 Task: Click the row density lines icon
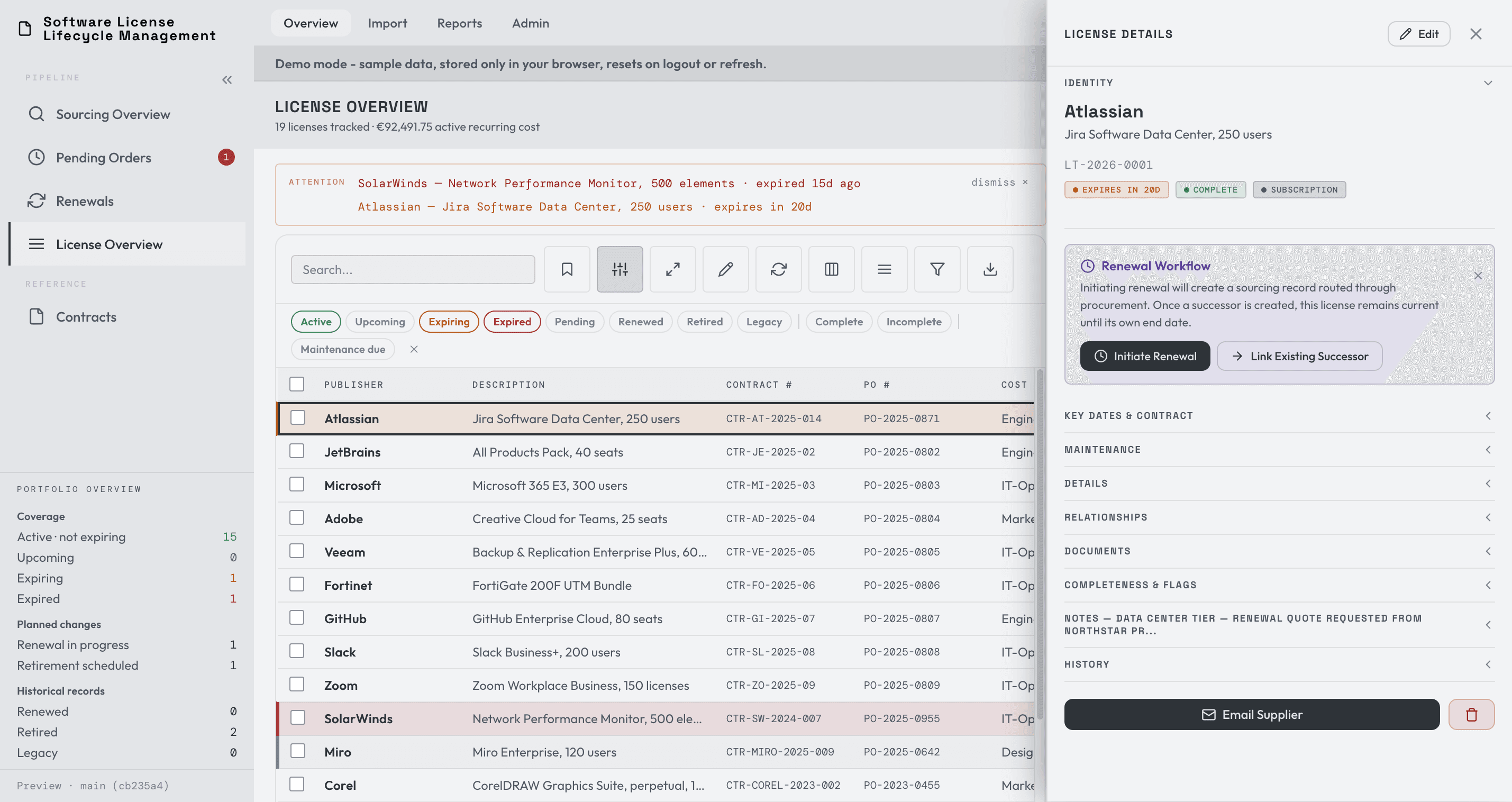point(883,269)
